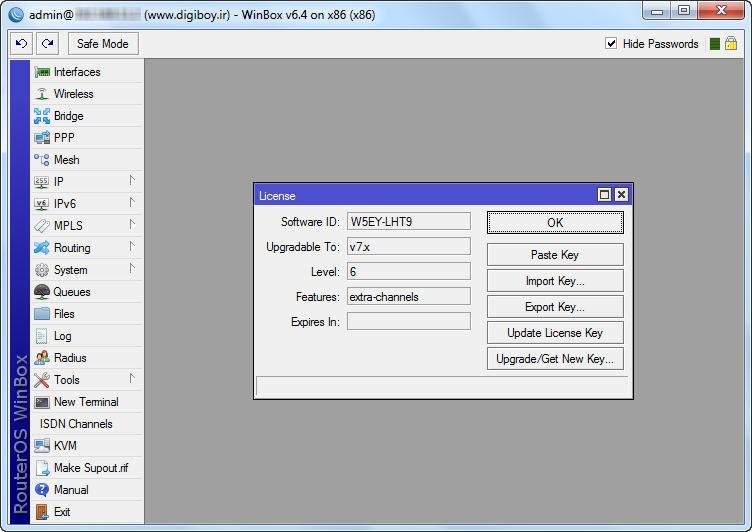Expand the IPv6 submenu arrow

tap(132, 202)
